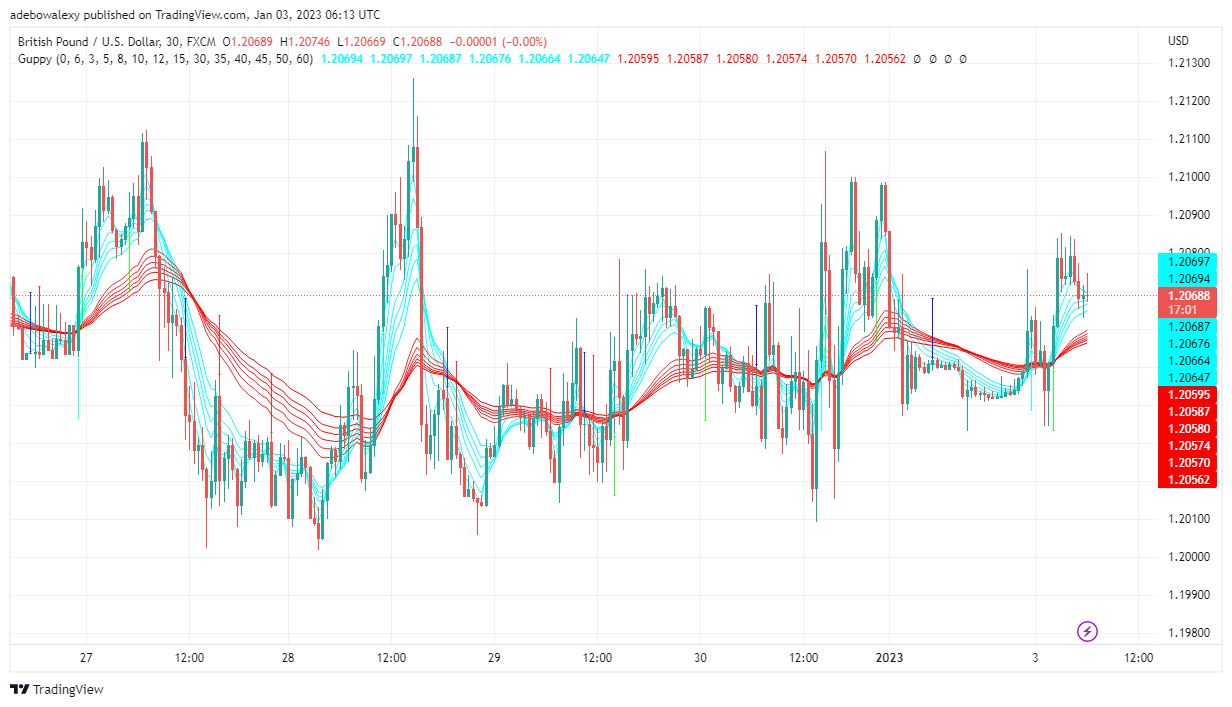Select the high value H1.20746

pyautogui.click(x=306, y=41)
